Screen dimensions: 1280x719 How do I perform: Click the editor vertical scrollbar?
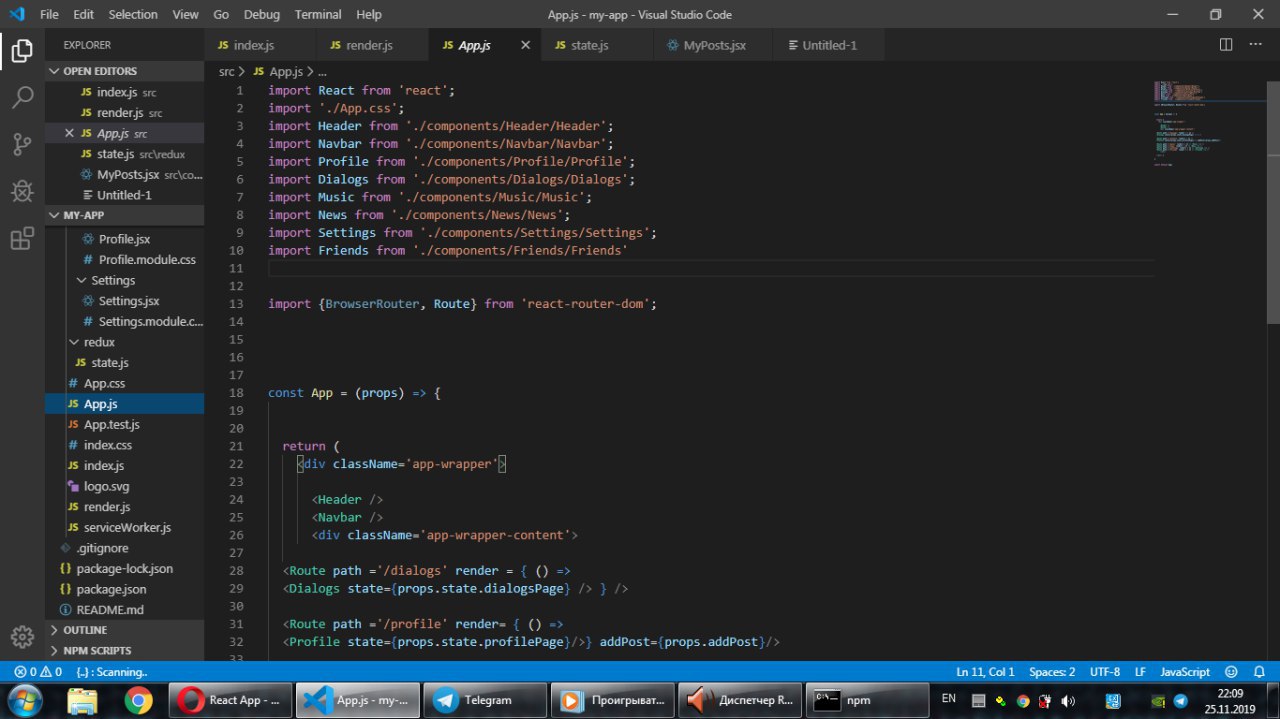[x=1273, y=200]
